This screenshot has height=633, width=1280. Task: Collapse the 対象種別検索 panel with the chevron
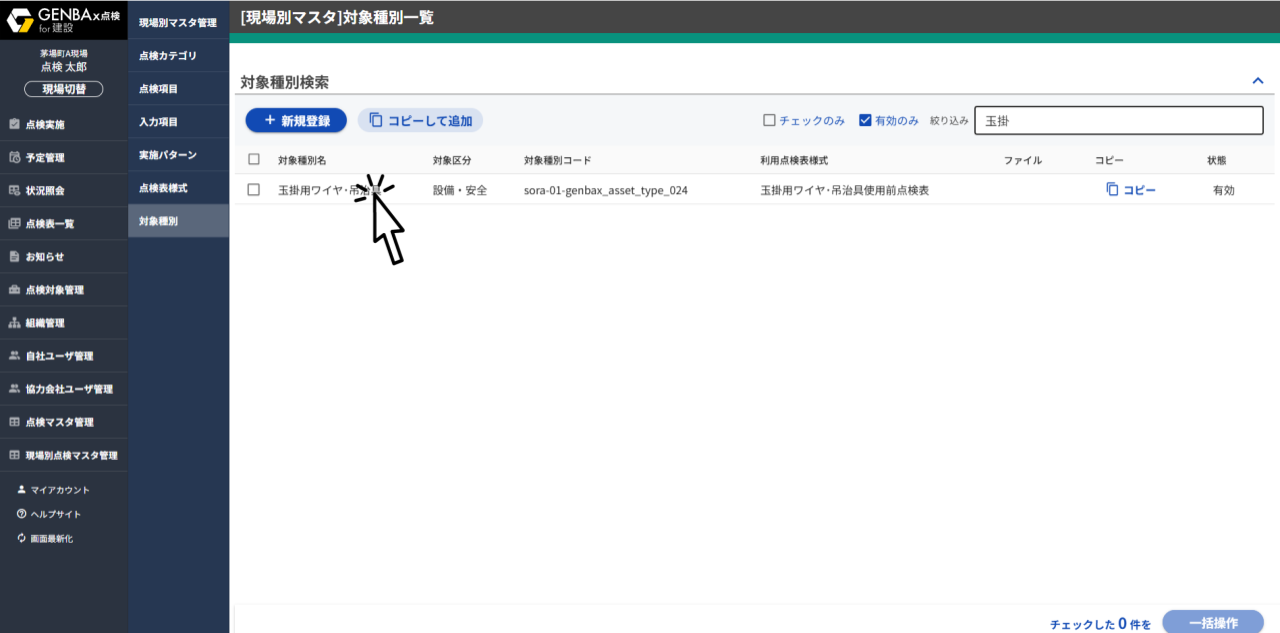tap(1257, 80)
